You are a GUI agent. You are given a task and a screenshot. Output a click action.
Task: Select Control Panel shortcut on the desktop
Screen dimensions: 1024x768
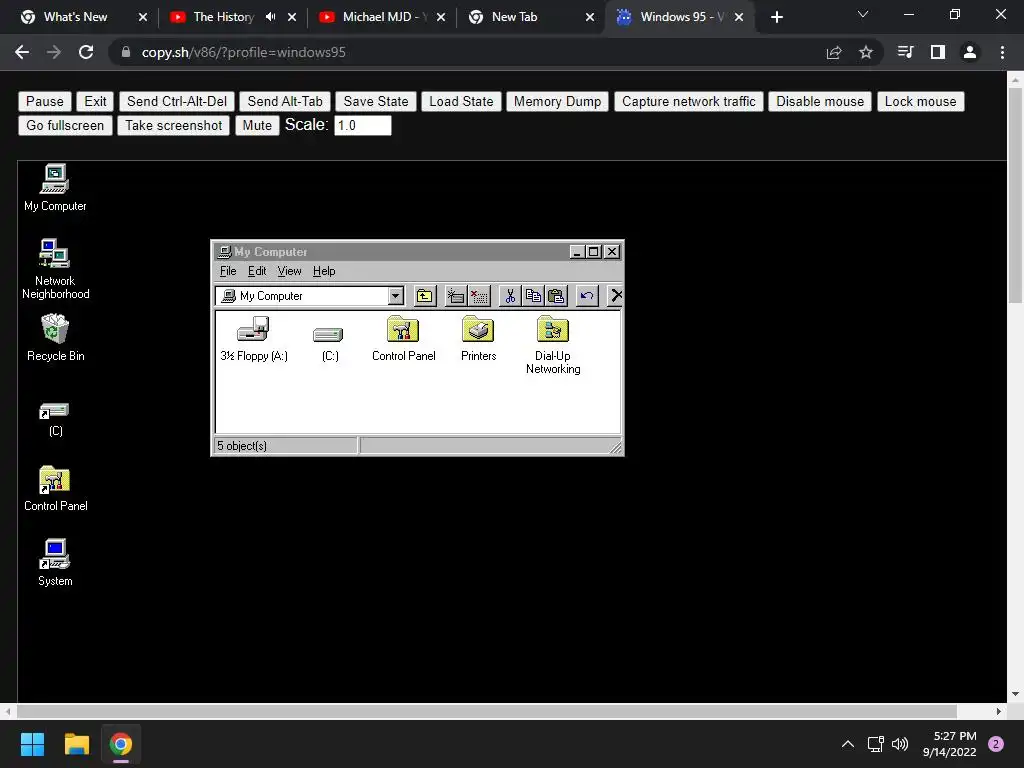[56, 488]
